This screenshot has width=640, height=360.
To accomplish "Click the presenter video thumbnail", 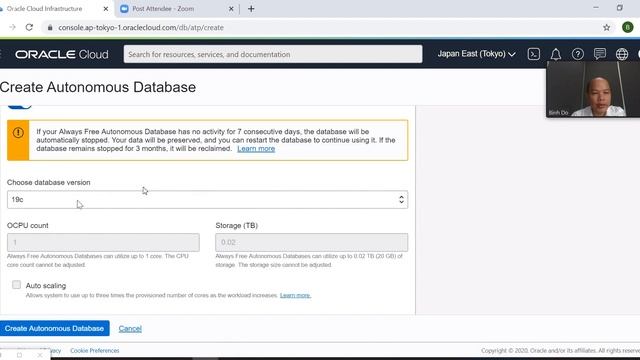I will pyautogui.click(x=593, y=89).
